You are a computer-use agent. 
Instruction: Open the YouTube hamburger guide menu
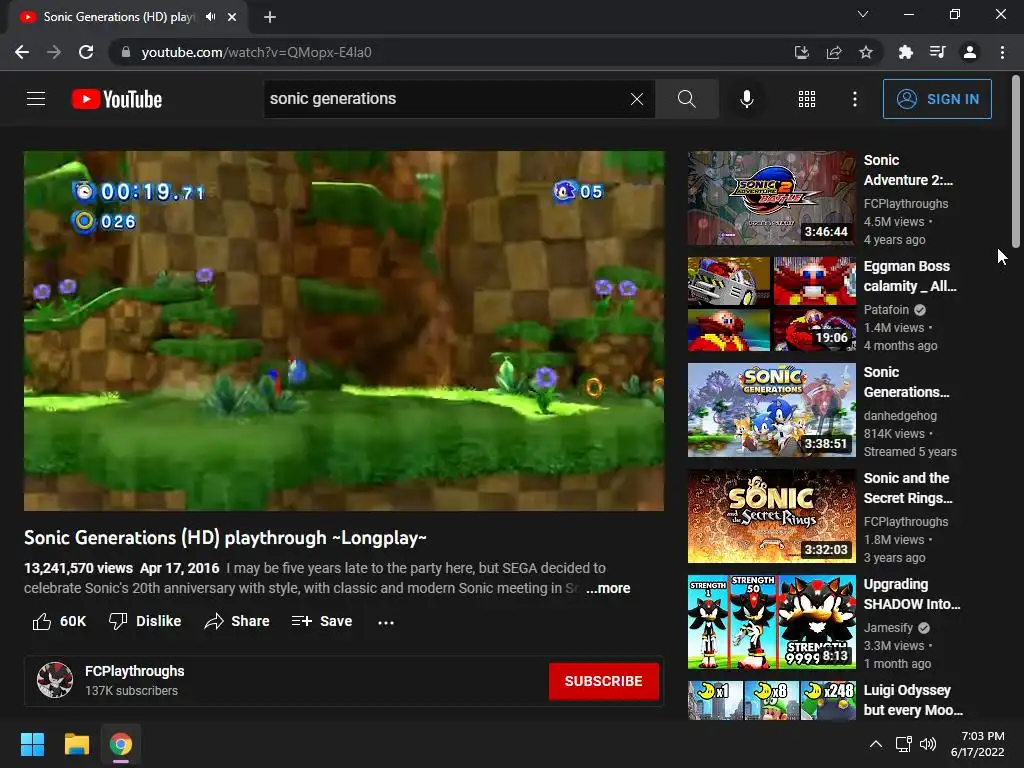pos(36,99)
